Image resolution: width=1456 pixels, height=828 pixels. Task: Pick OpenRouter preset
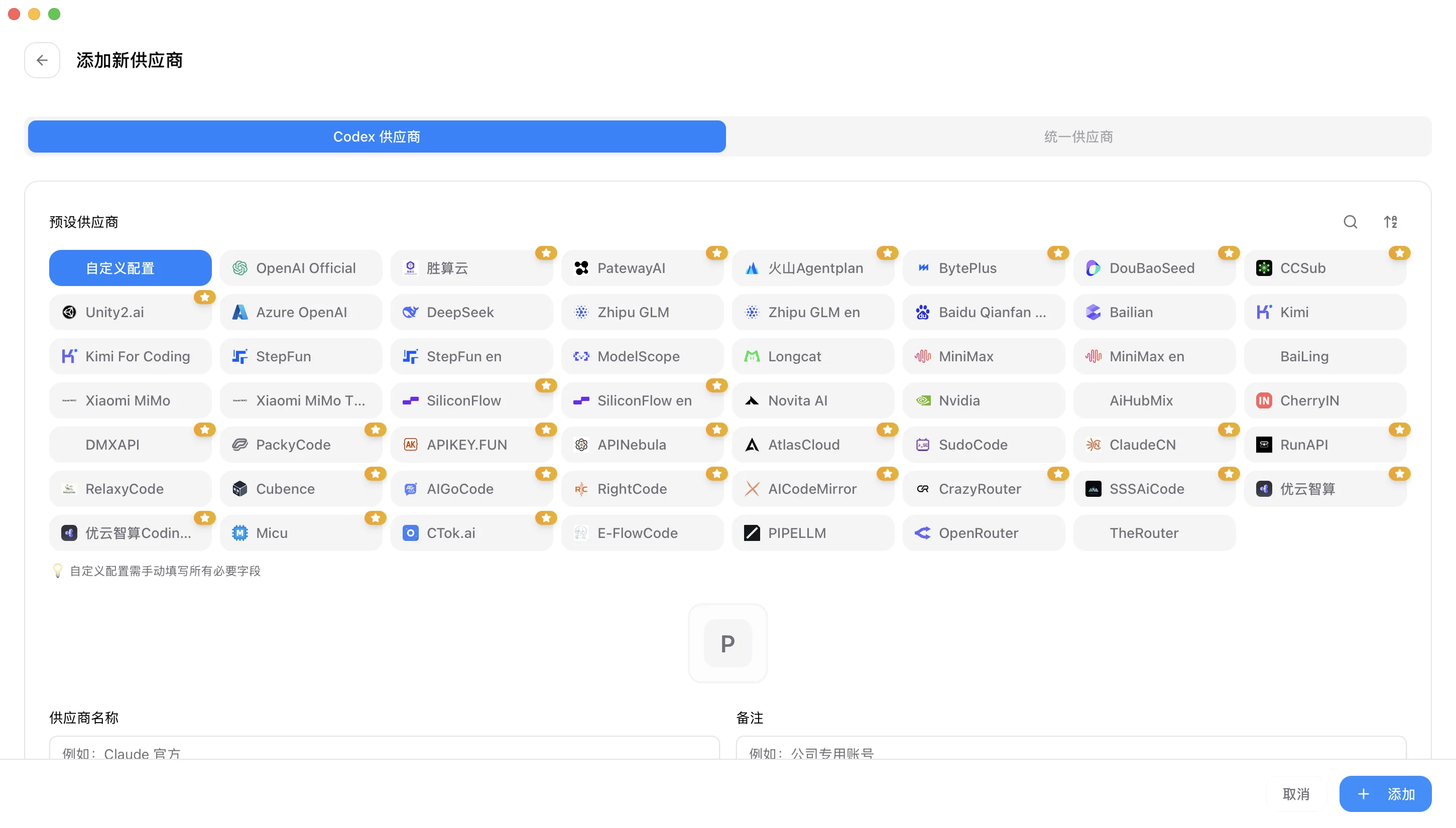click(984, 533)
